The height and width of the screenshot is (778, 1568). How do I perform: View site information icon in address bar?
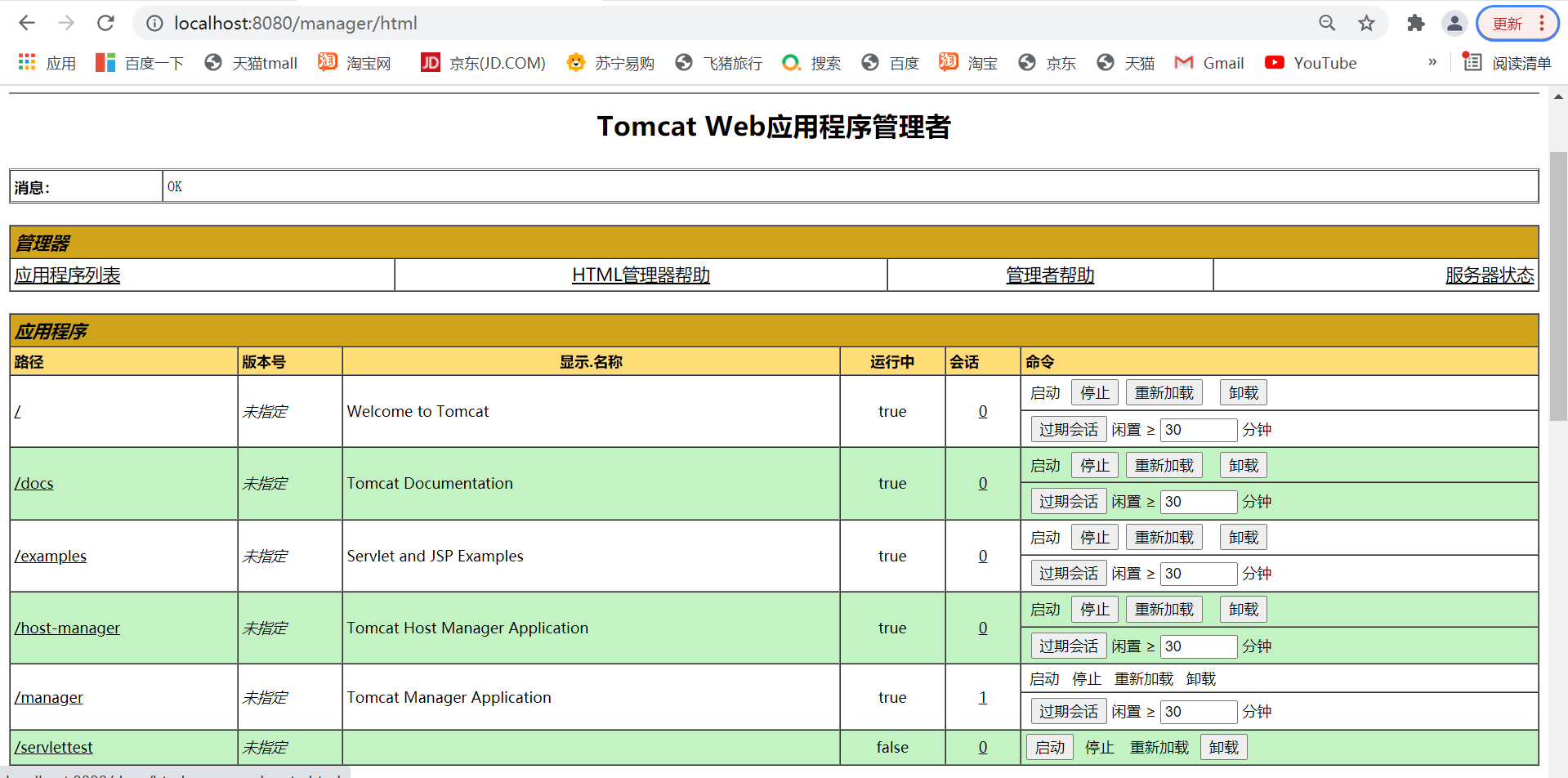(x=154, y=23)
